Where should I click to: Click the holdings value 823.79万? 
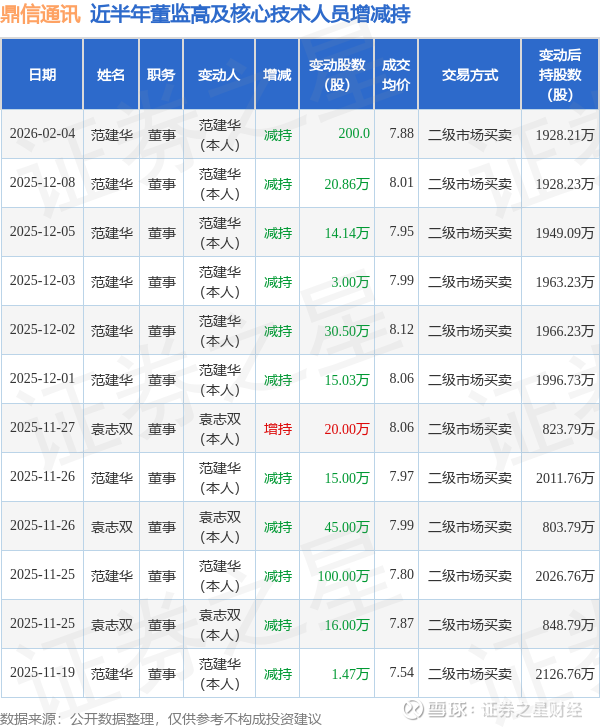click(x=568, y=429)
